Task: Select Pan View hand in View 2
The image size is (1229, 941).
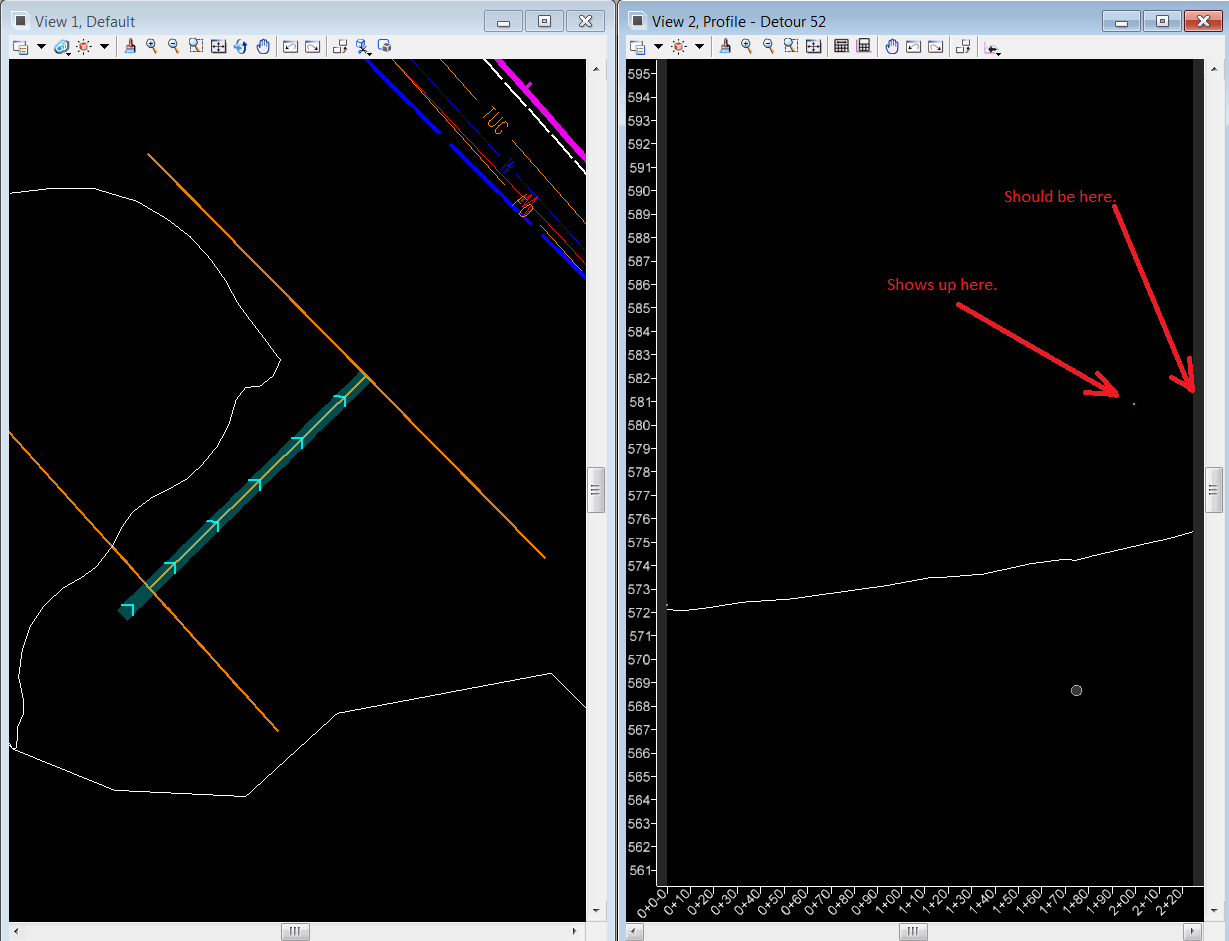Action: click(x=892, y=46)
